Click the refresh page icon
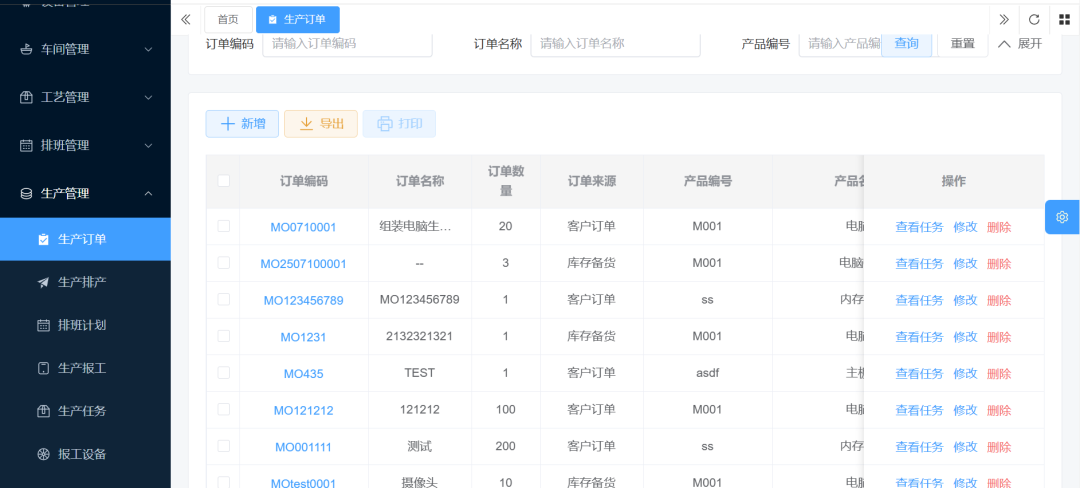The width and height of the screenshot is (1080, 488). coord(1034,19)
